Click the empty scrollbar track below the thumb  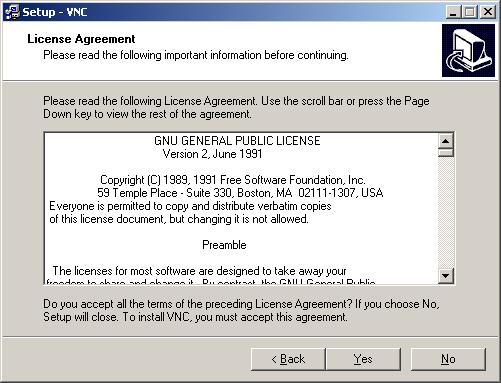pyautogui.click(x=446, y=213)
